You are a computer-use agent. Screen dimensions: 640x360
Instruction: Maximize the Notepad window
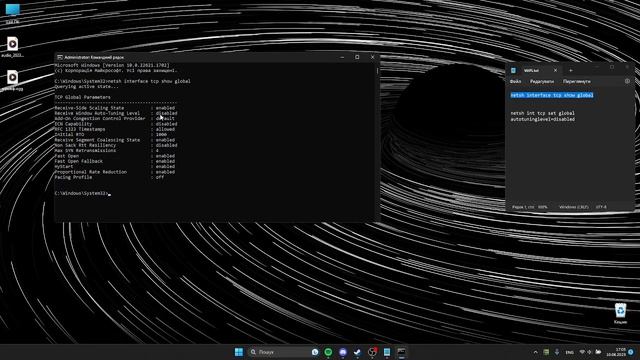(x=612, y=67)
